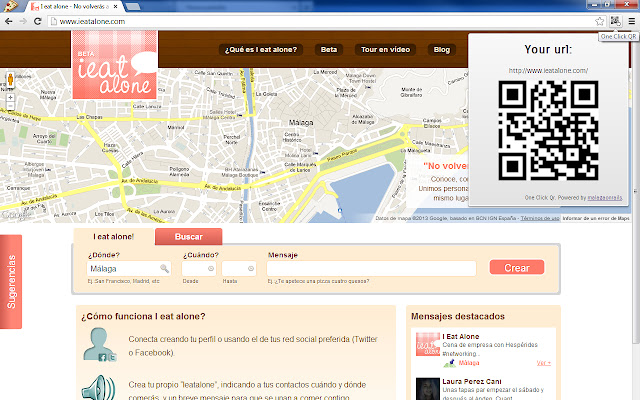The image size is (640, 400).
Task: Click the Street View pegman on map
Action: (x=11, y=80)
